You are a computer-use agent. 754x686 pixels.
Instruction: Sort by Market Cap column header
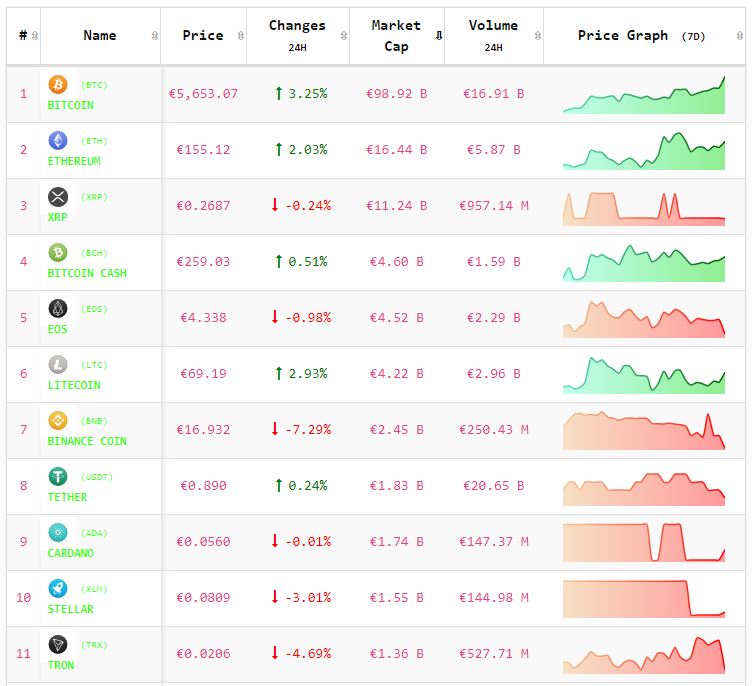coord(396,36)
